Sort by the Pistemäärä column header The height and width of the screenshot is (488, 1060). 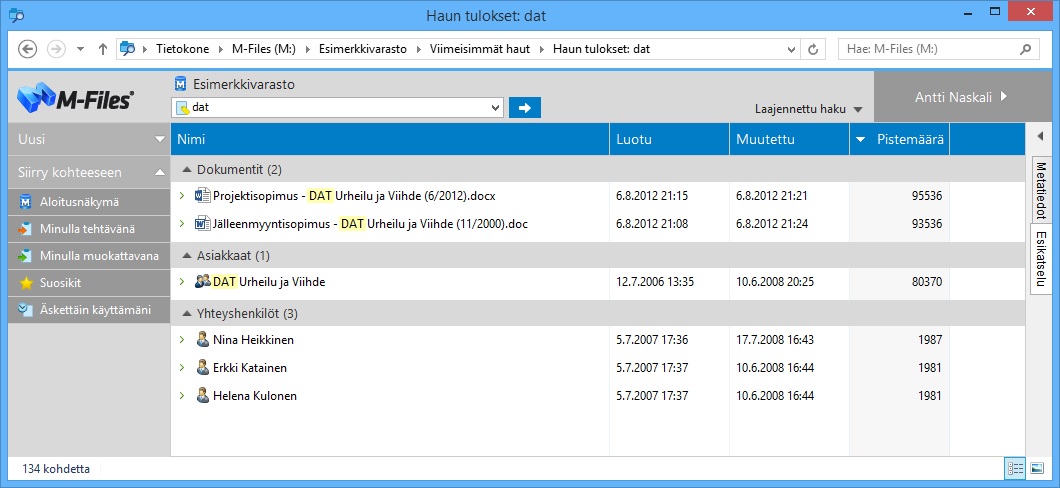click(x=900, y=139)
